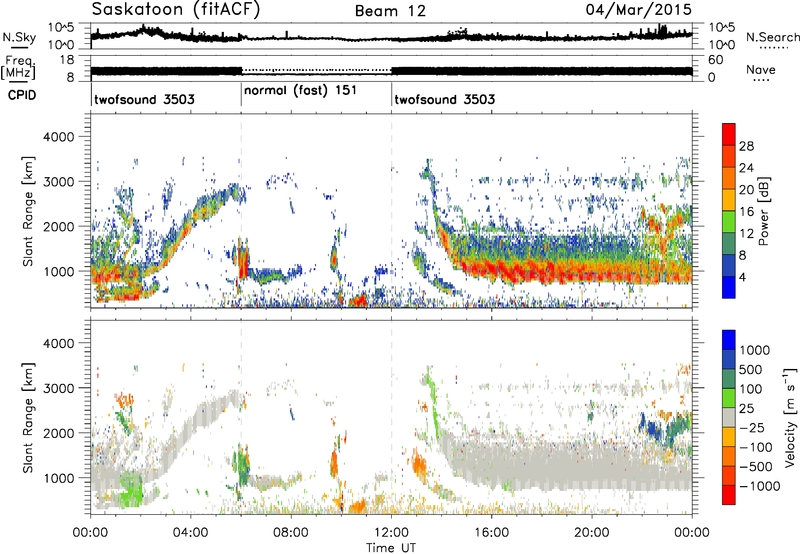
Task: Click the sky noise trace panel
Action: click(391, 36)
